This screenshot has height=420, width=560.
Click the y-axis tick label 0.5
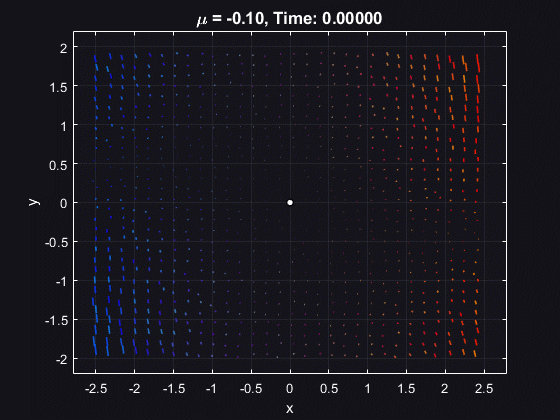pos(59,165)
